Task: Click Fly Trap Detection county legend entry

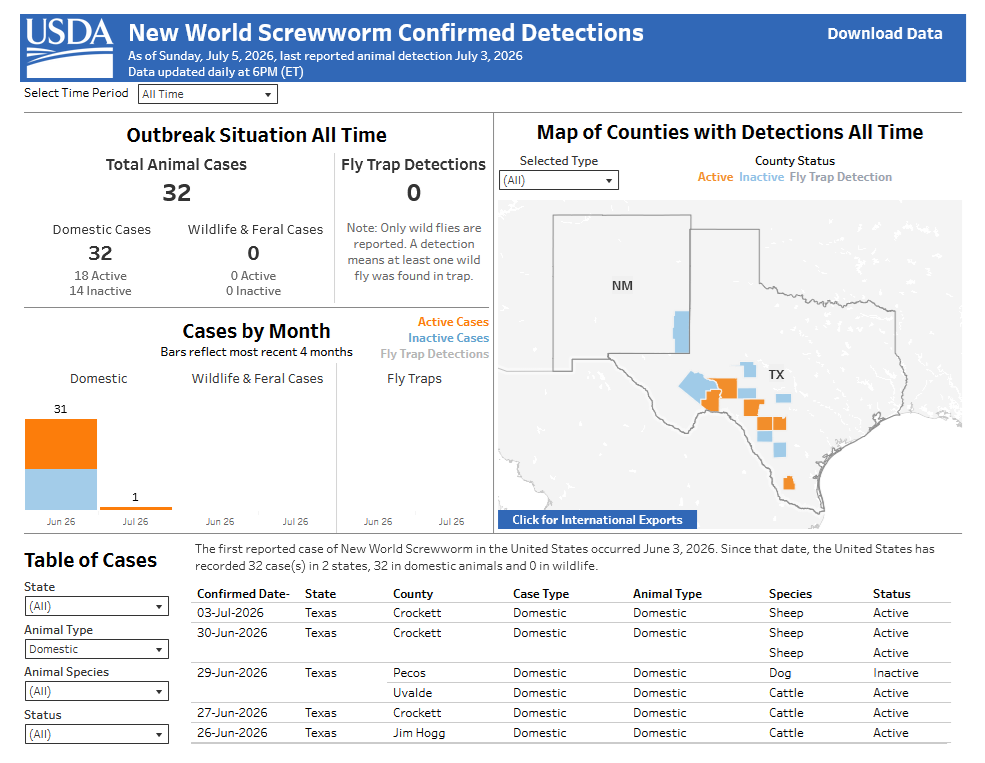Action: [841, 177]
